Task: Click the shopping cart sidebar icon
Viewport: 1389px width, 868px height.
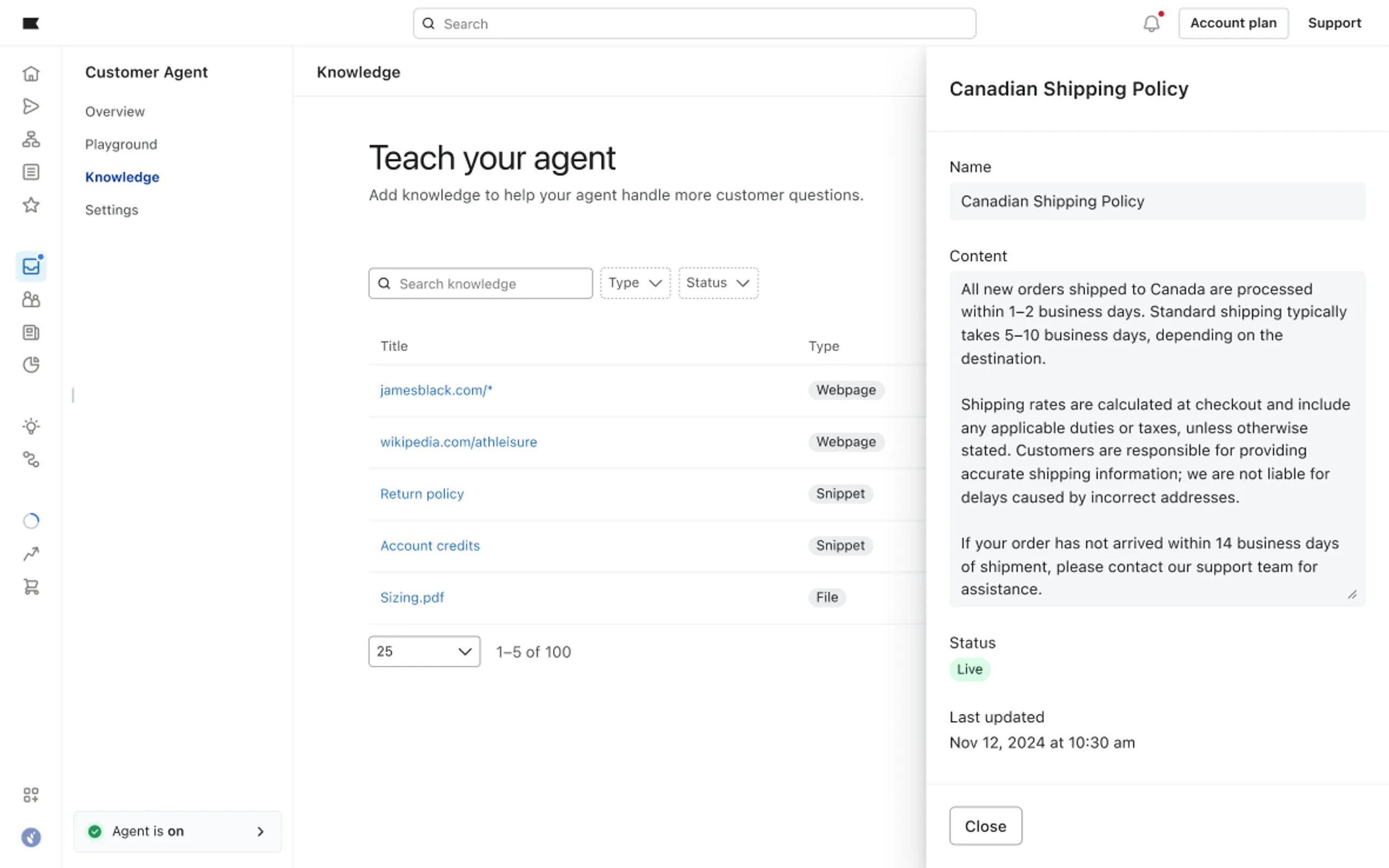Action: coord(31,586)
